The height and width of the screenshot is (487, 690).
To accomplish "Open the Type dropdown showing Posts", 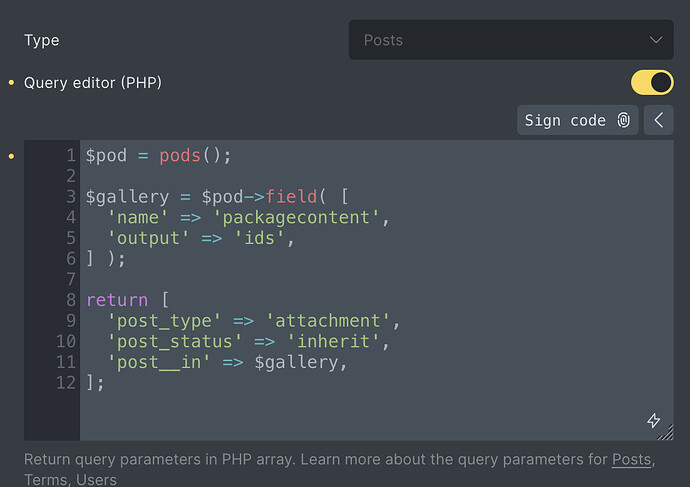I will (x=511, y=40).
